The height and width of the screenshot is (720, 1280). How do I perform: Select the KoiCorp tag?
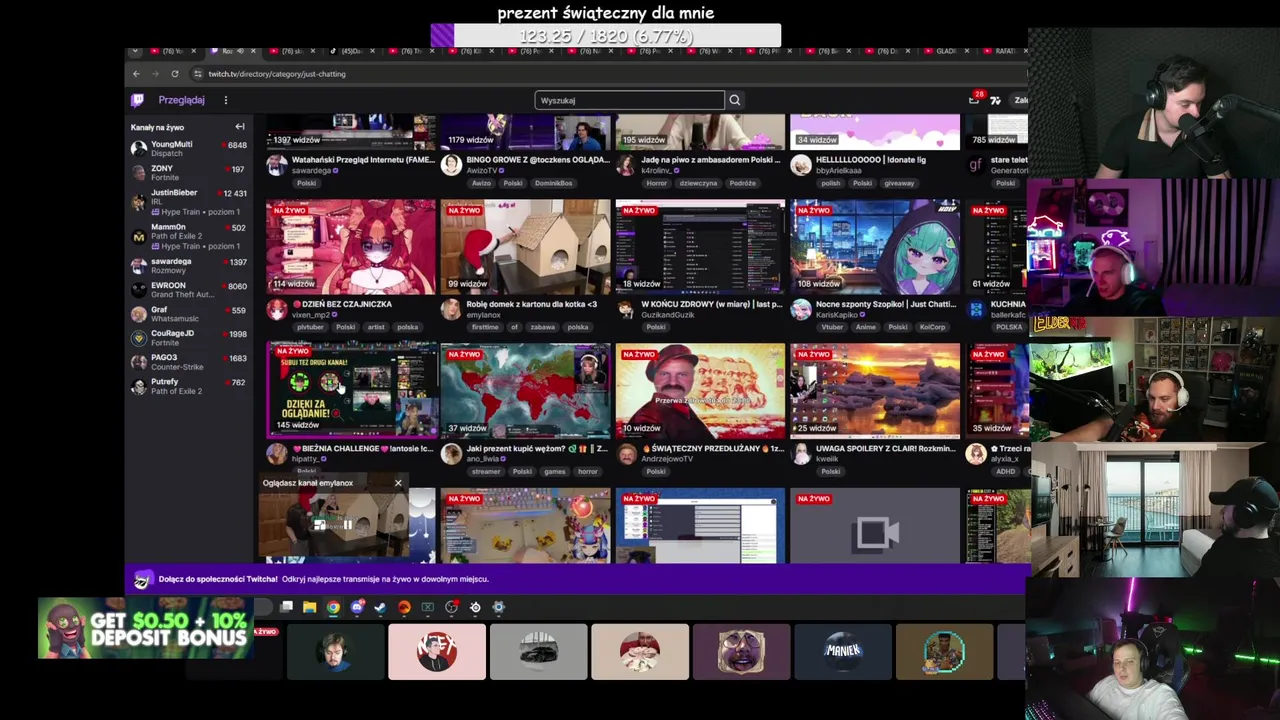pos(932,327)
